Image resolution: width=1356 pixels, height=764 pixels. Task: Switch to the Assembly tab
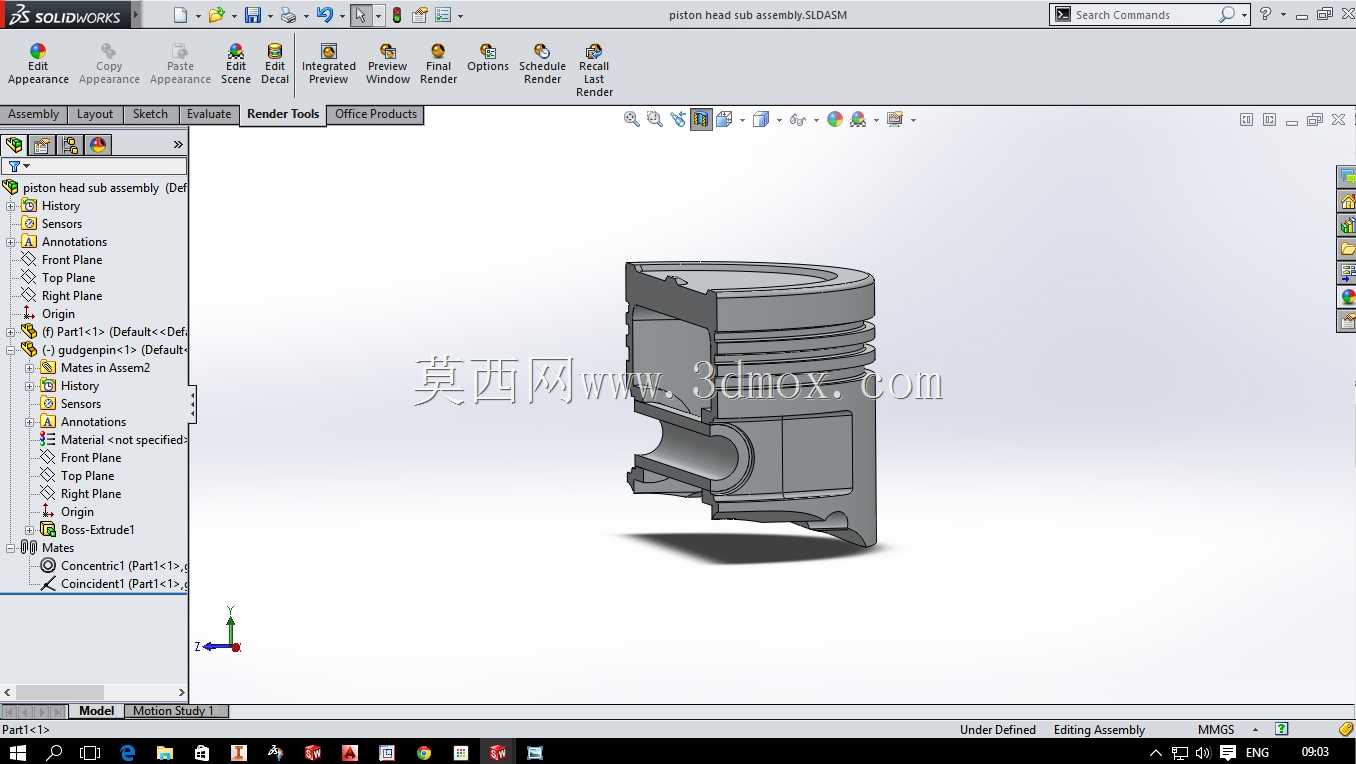tap(34, 114)
